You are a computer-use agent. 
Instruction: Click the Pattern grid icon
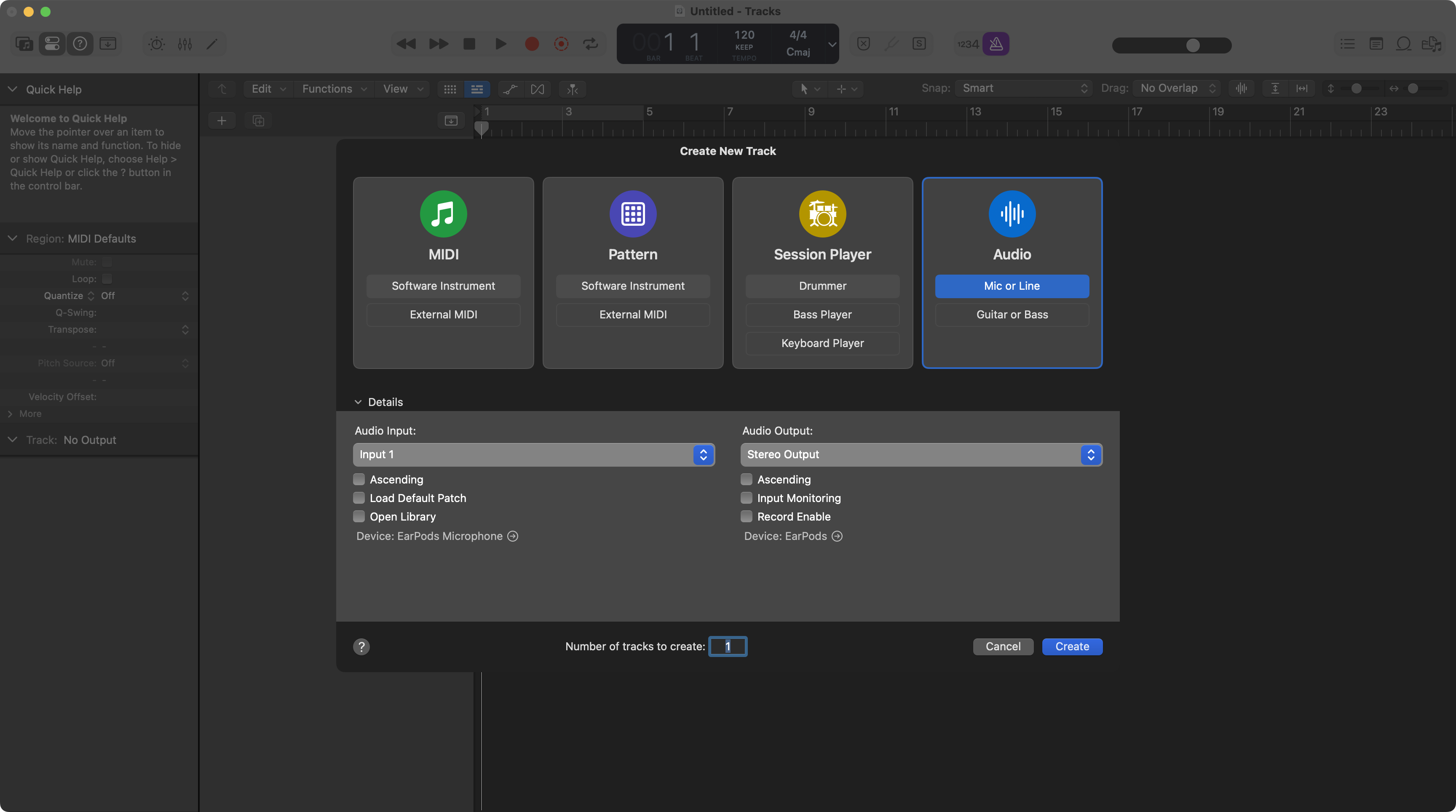(632, 214)
